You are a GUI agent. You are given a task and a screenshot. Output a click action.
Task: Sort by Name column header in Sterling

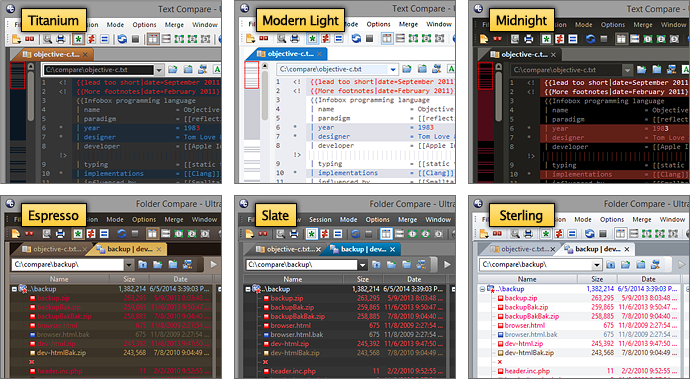(527, 279)
